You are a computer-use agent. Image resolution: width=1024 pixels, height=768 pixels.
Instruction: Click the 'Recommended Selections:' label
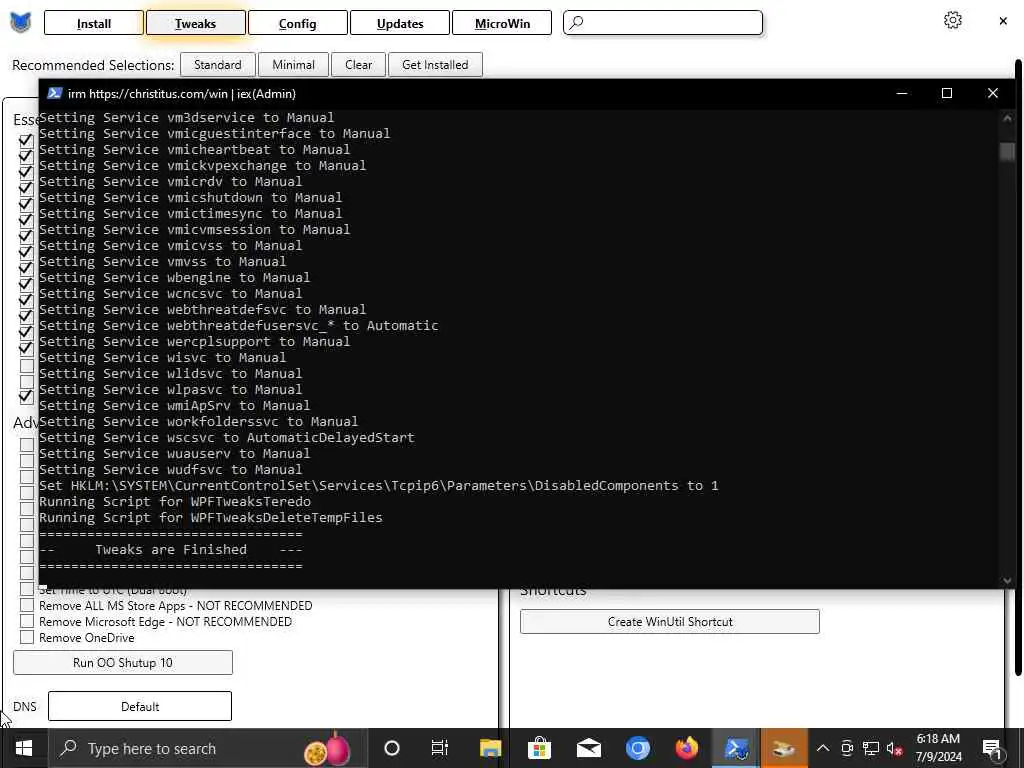coord(93,65)
